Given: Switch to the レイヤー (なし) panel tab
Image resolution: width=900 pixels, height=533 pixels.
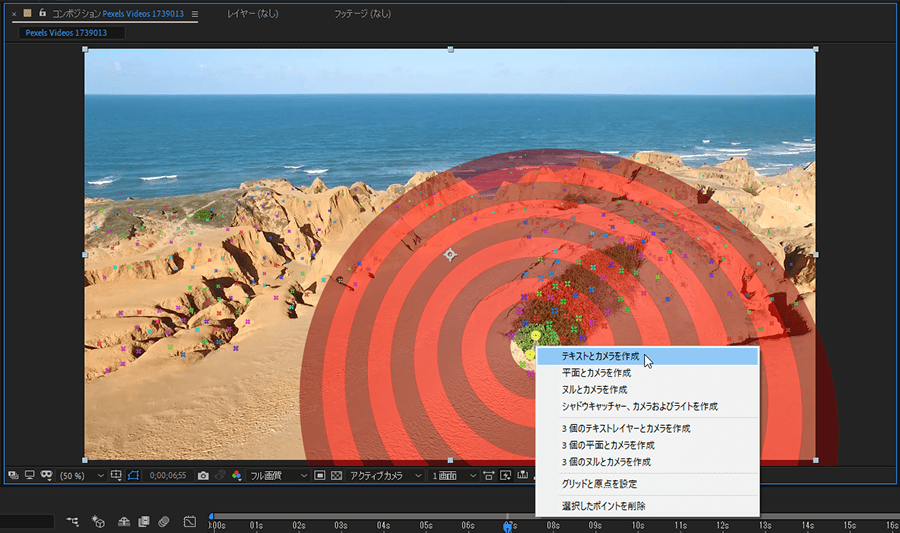Looking at the screenshot, I should tap(253, 13).
